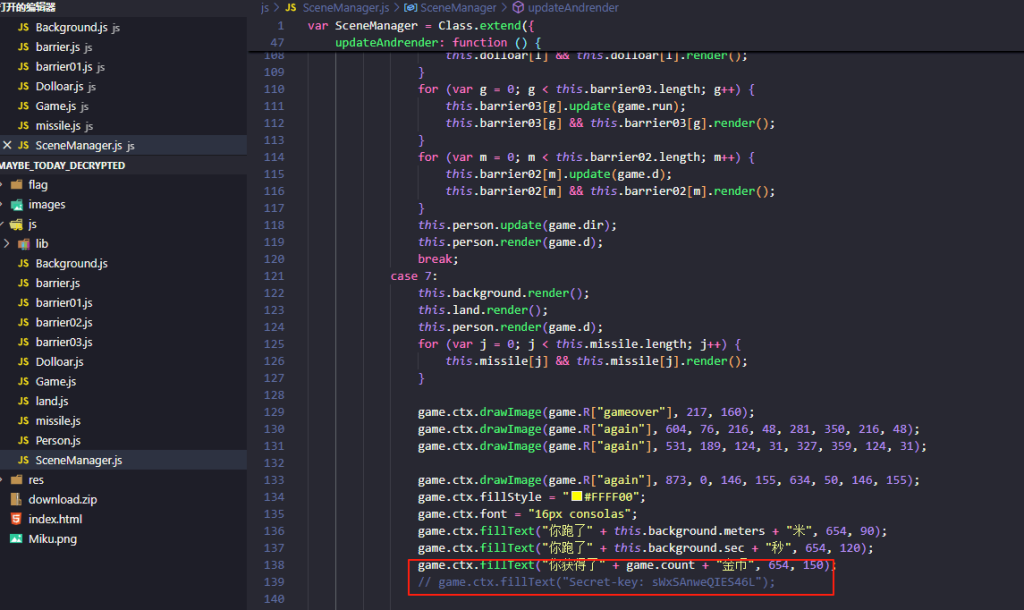The width and height of the screenshot is (1024, 610).
Task: Click the Miku.png image file icon
Action: (16, 539)
